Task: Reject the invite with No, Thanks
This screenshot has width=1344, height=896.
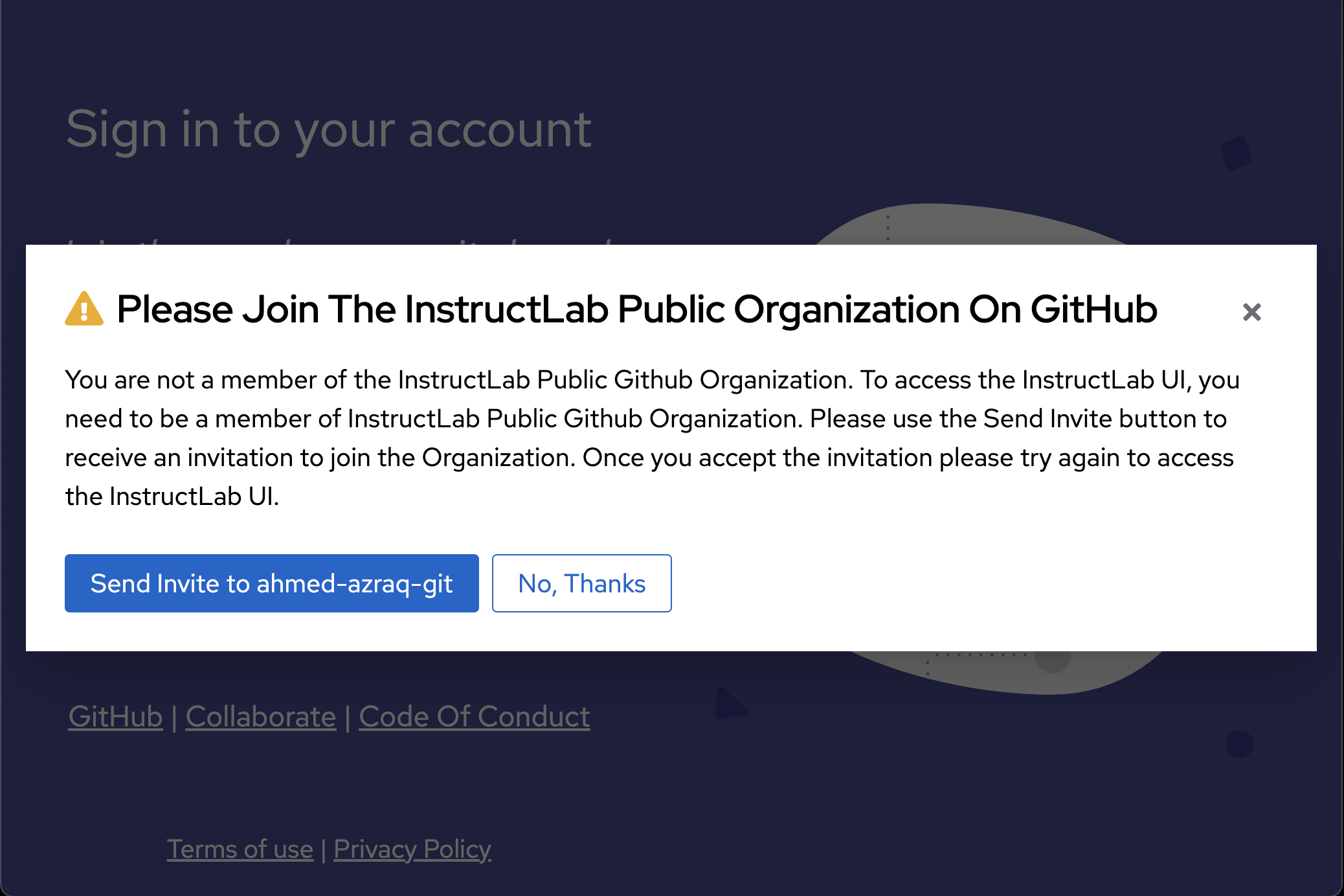Action: 581,583
